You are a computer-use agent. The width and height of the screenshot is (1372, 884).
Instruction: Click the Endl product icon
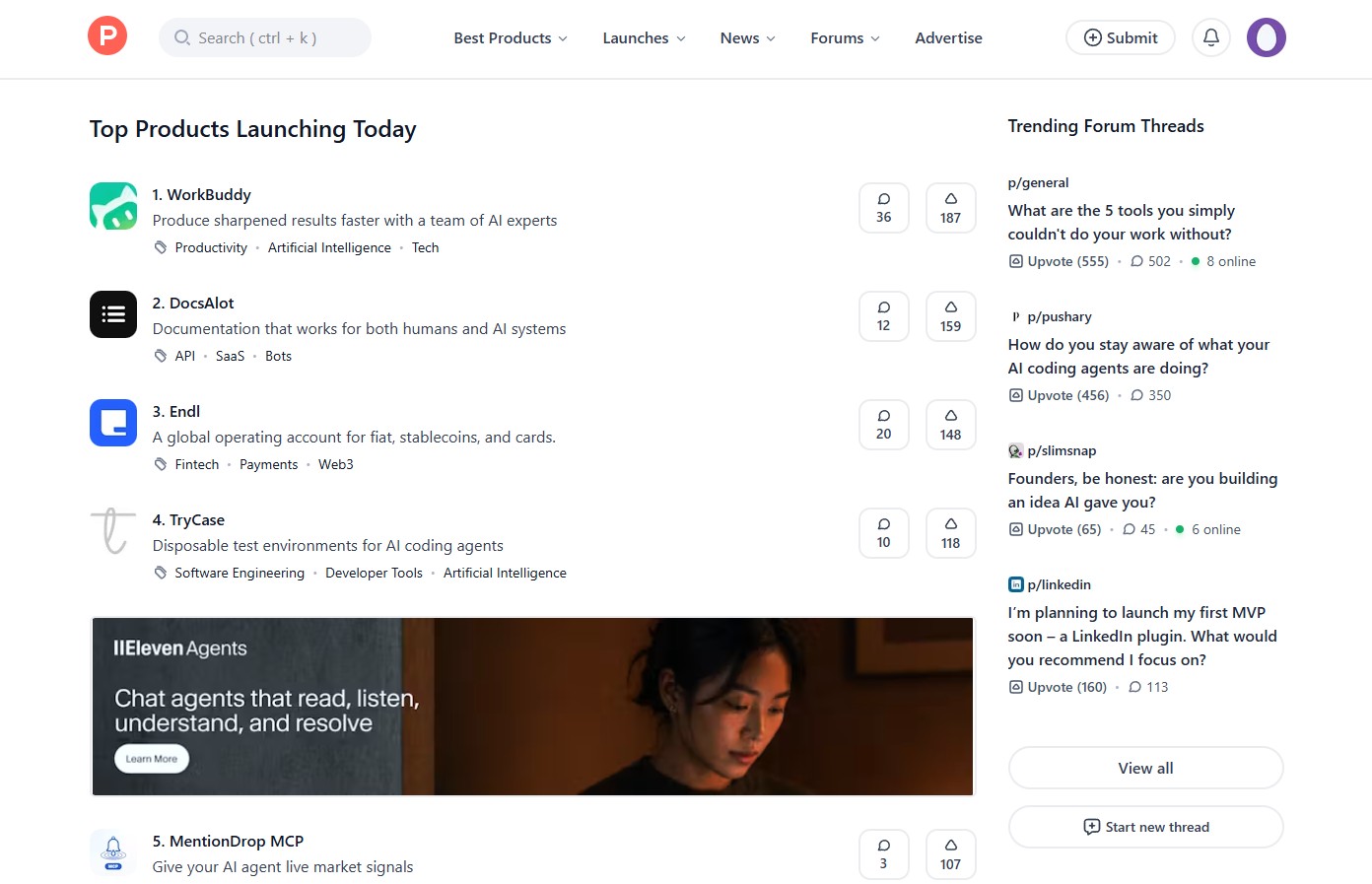click(x=113, y=423)
